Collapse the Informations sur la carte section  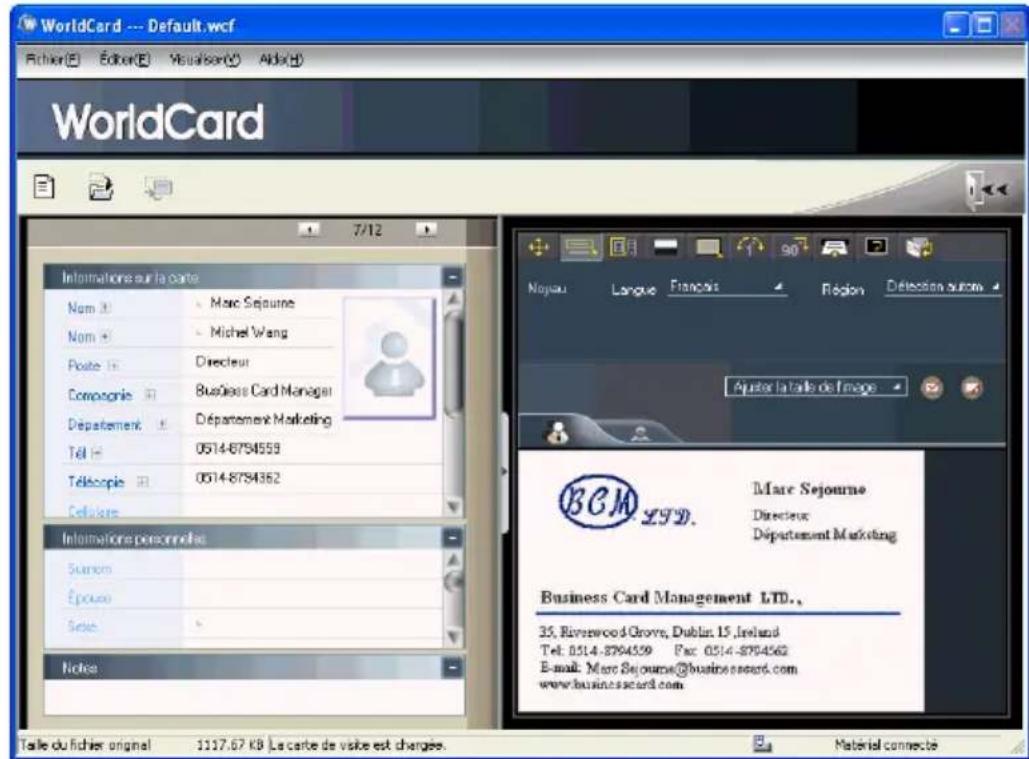[452, 277]
